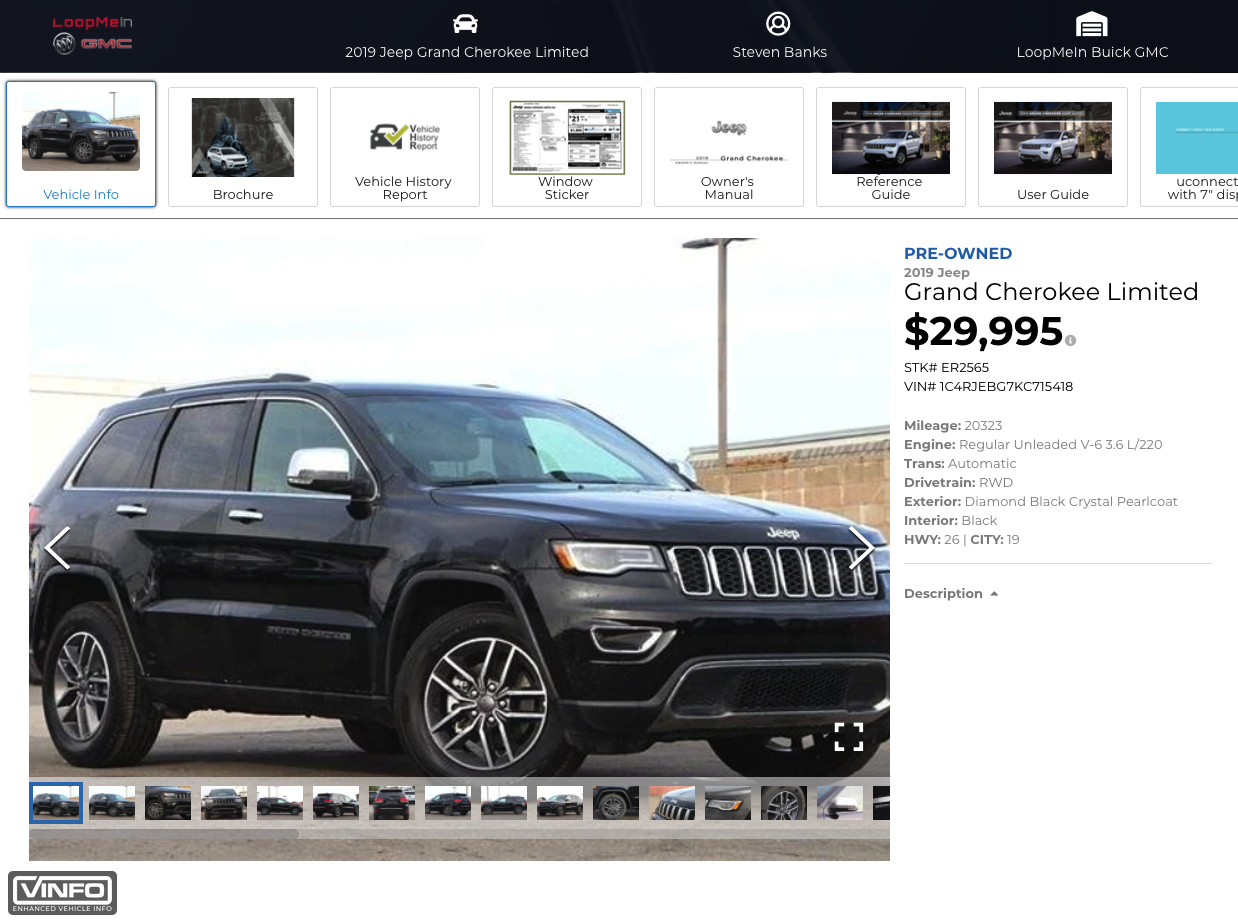
Task: Click the price info icon
Action: [x=1071, y=341]
